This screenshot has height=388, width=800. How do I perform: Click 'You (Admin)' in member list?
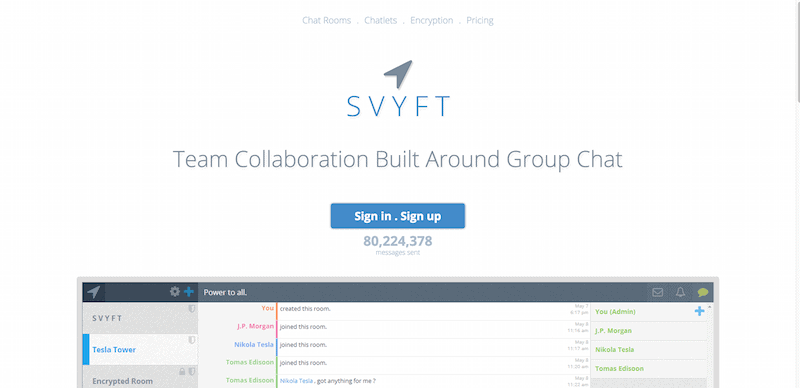615,311
